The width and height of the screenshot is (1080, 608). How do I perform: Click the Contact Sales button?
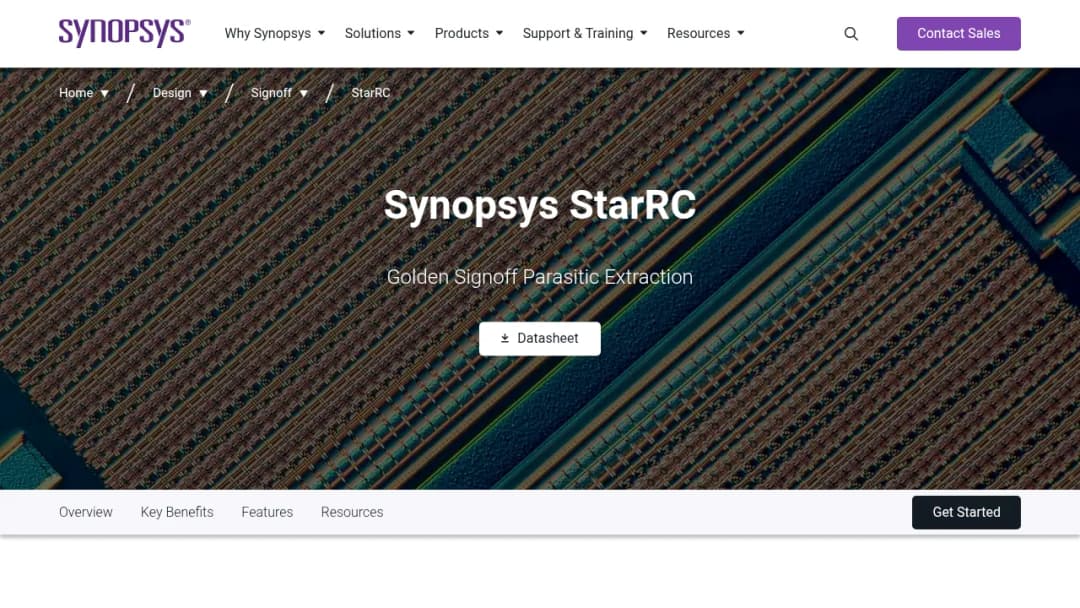tap(959, 34)
